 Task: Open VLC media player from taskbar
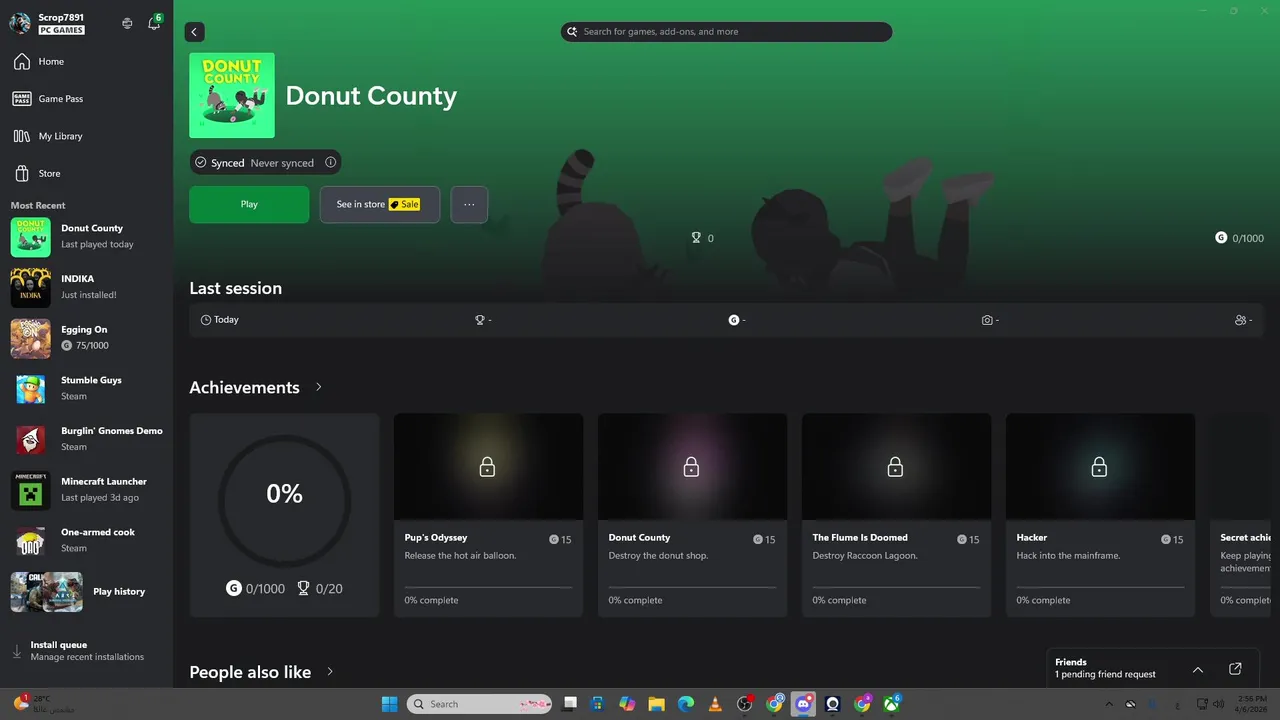[x=715, y=704]
